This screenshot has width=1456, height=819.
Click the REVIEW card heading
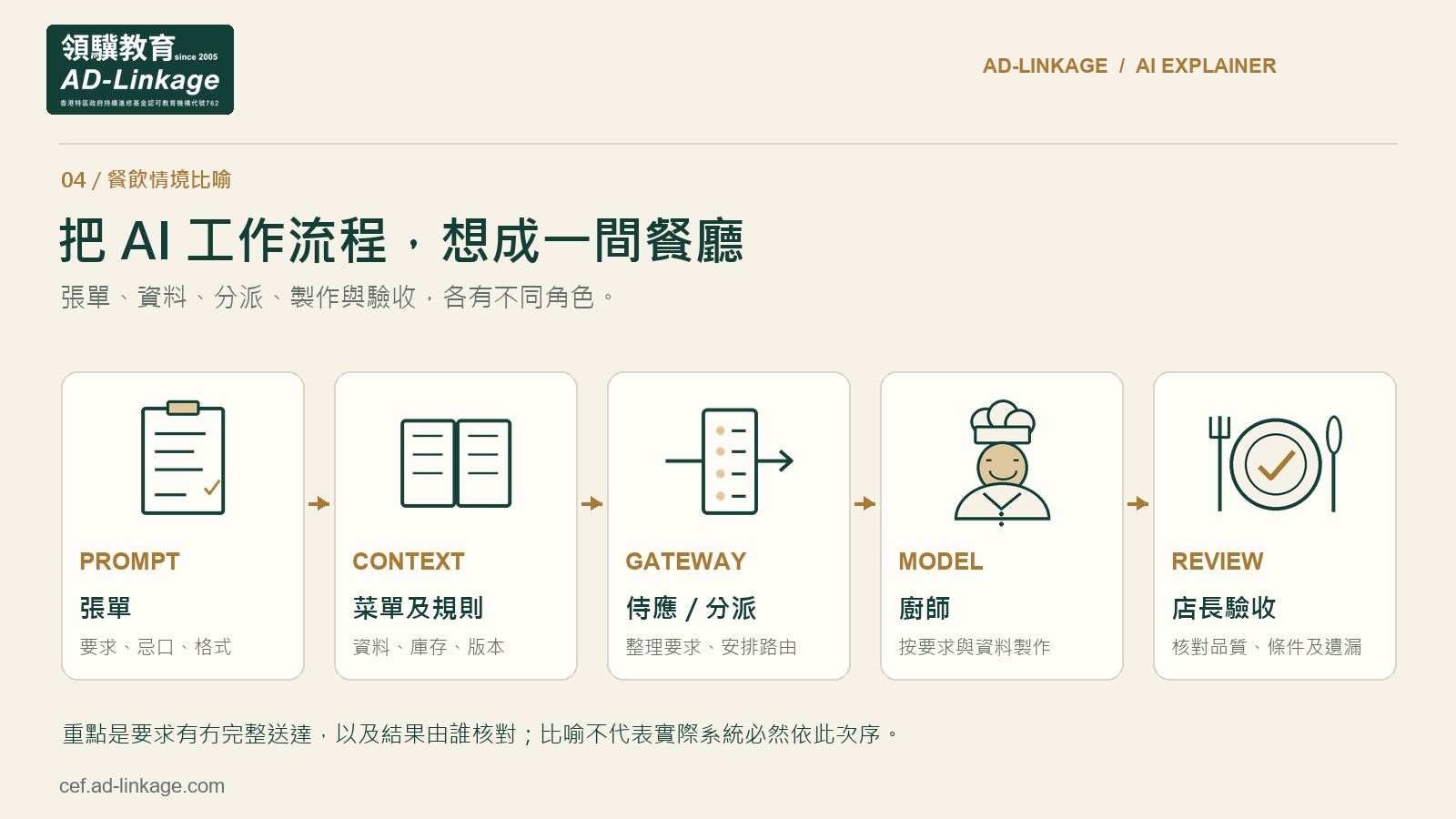pos(1218,561)
